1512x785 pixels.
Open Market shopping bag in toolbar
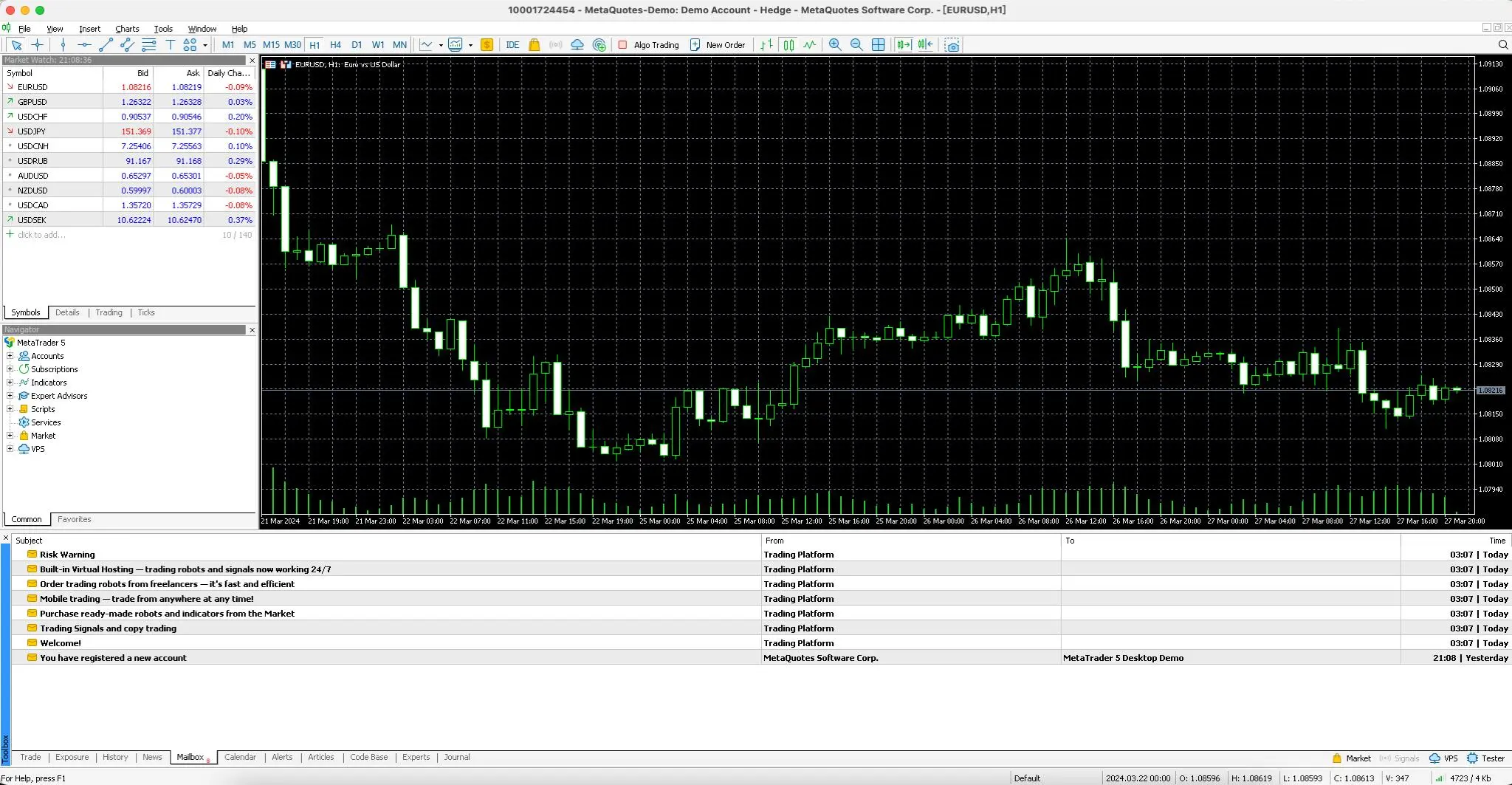coord(534,45)
